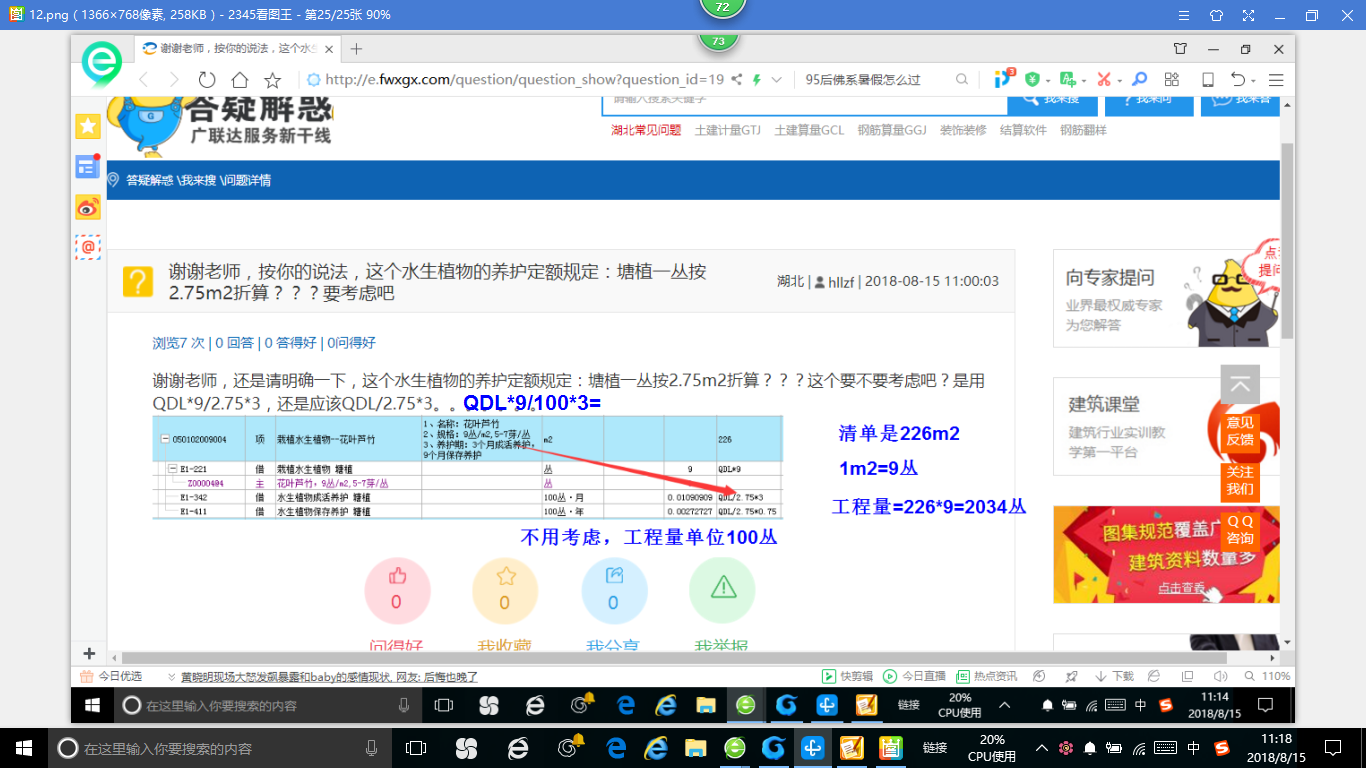Screen dimensions: 1366x768
Task: Click the image viewer's skin (shirt) icon
Action: [1216, 15]
